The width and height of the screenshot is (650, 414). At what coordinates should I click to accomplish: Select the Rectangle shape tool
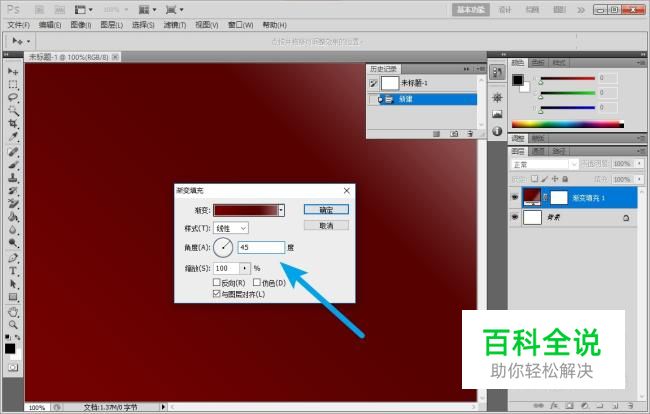13,297
